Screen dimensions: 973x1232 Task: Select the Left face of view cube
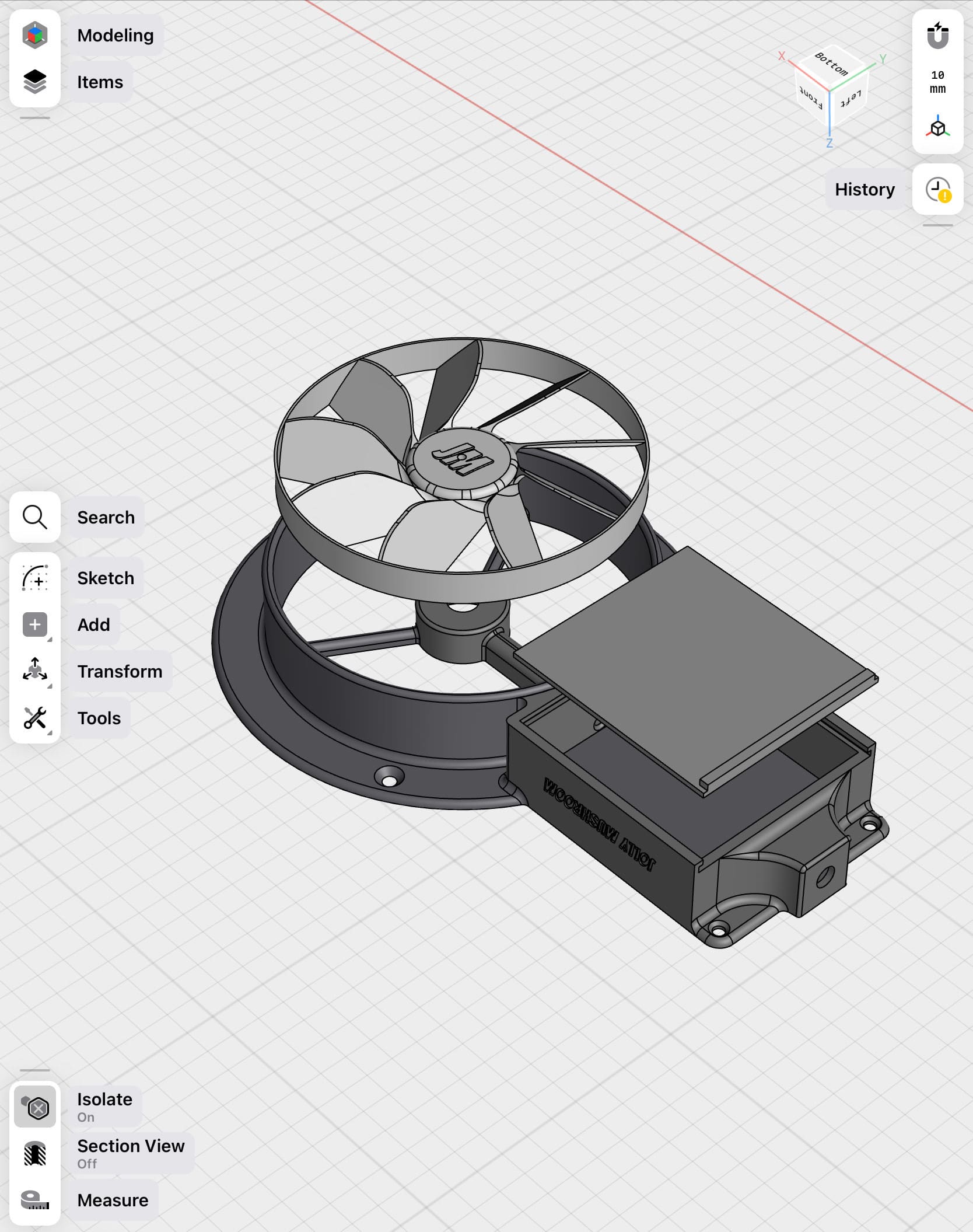click(849, 99)
